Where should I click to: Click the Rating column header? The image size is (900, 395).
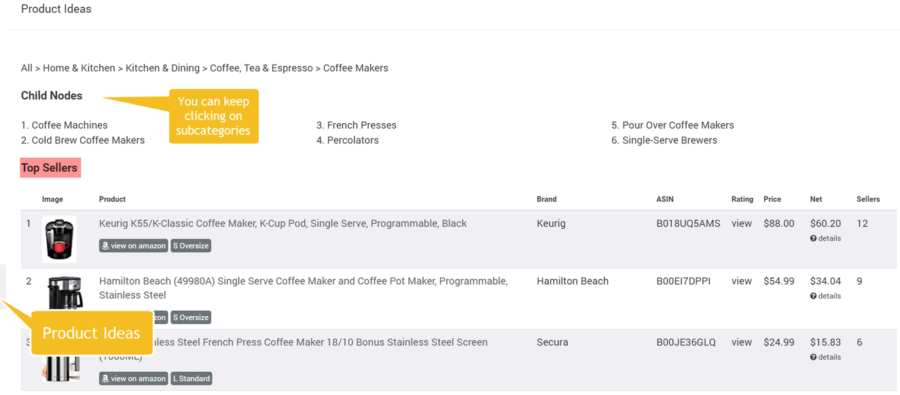pyautogui.click(x=742, y=199)
